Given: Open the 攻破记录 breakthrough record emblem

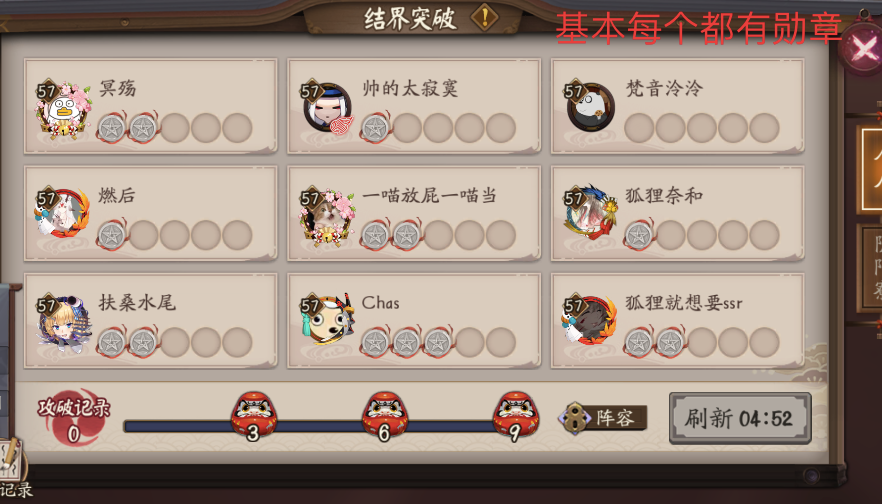Looking at the screenshot, I should tap(74, 417).
